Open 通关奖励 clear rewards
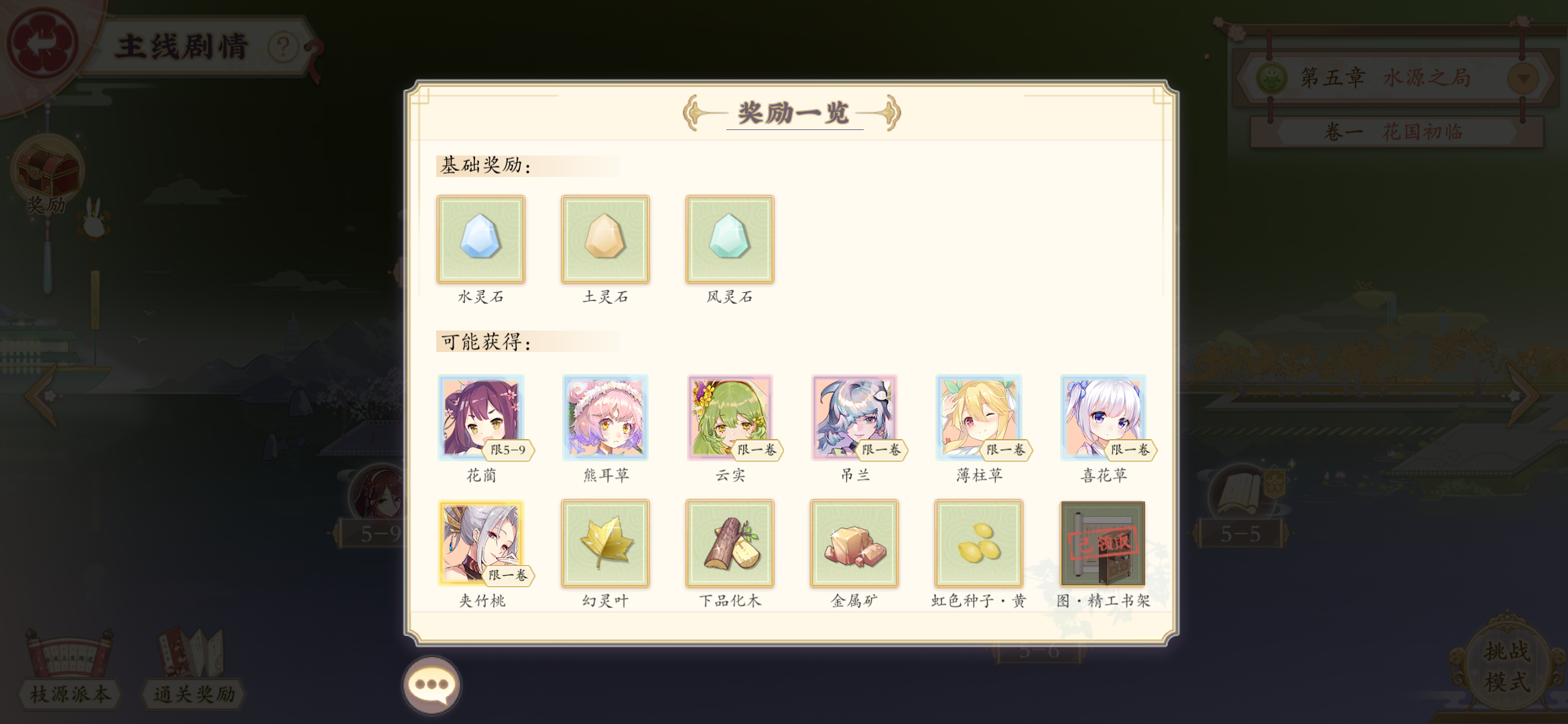Image resolution: width=1568 pixels, height=724 pixels. [x=194, y=668]
